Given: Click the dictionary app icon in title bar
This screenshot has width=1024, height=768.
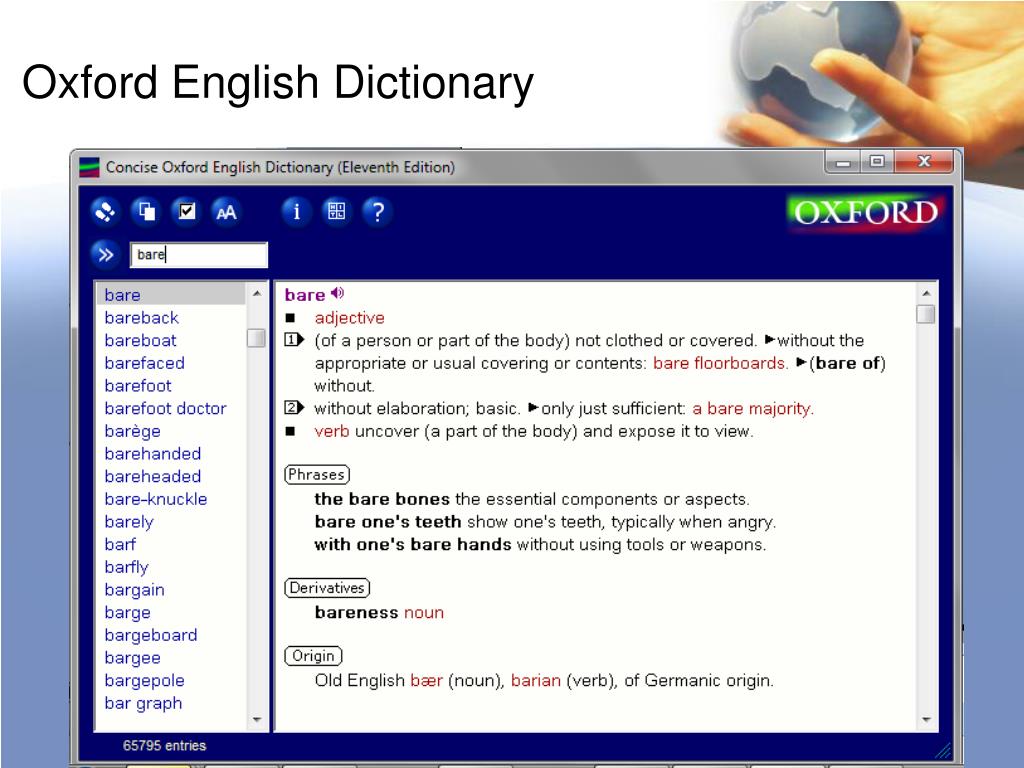Looking at the screenshot, I should [89, 168].
